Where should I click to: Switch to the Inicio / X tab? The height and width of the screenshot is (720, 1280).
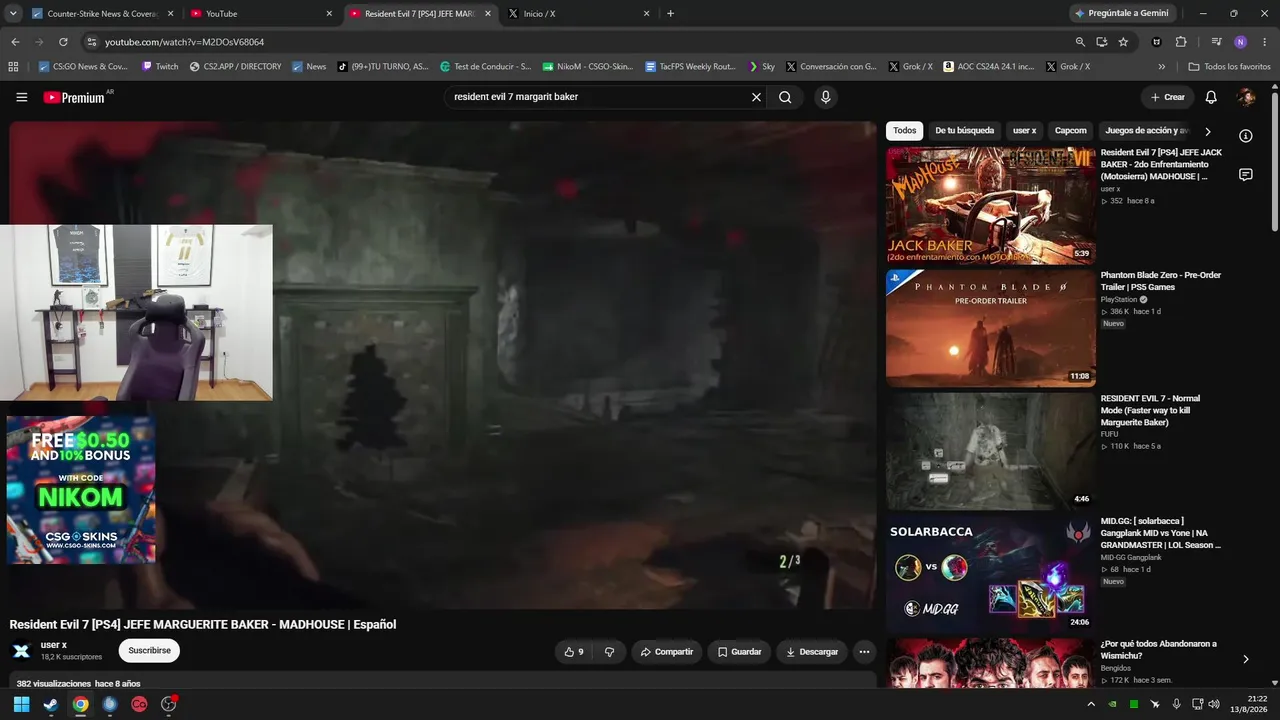pyautogui.click(x=581, y=13)
